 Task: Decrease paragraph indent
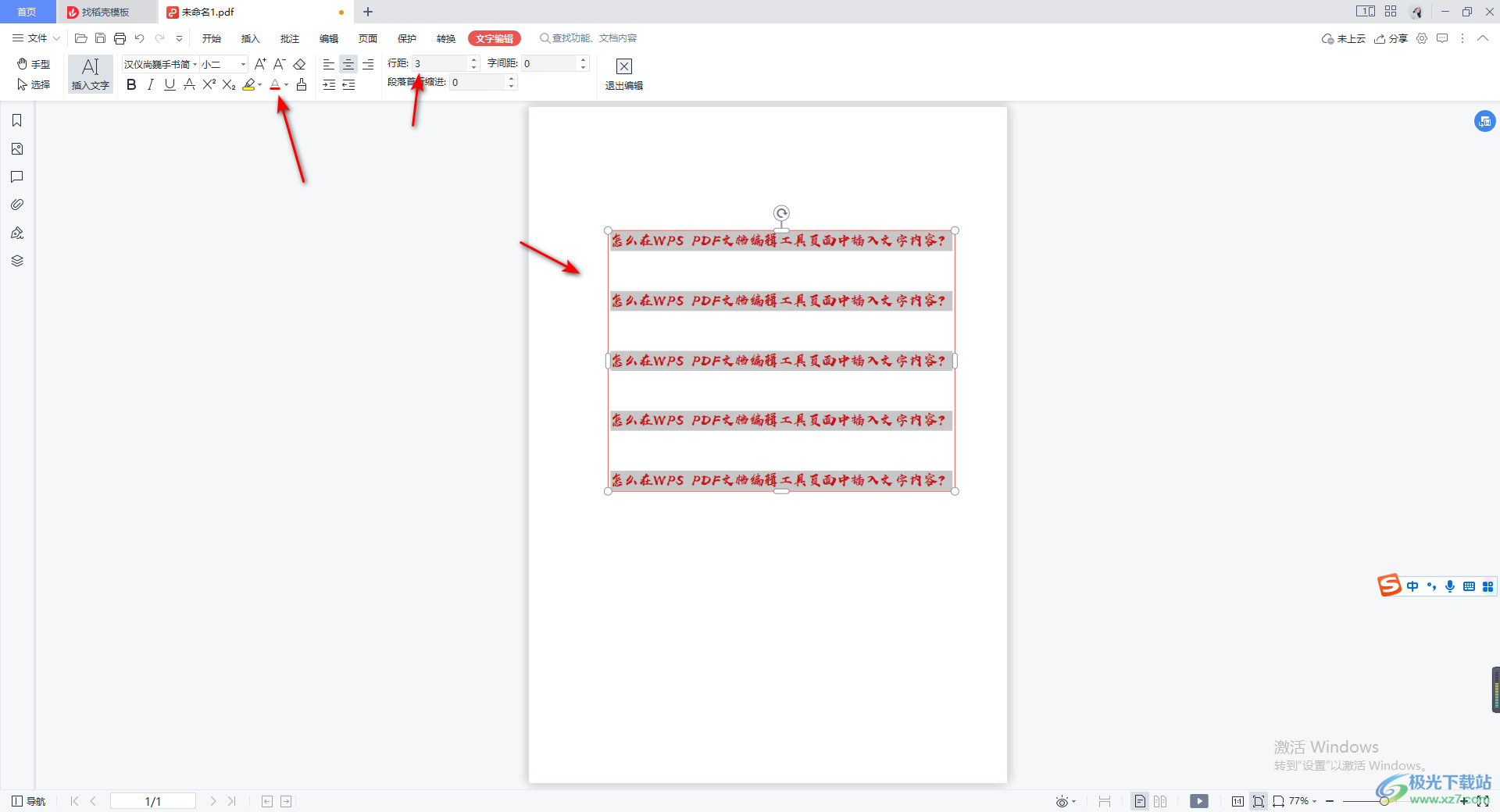pyautogui.click(x=348, y=84)
